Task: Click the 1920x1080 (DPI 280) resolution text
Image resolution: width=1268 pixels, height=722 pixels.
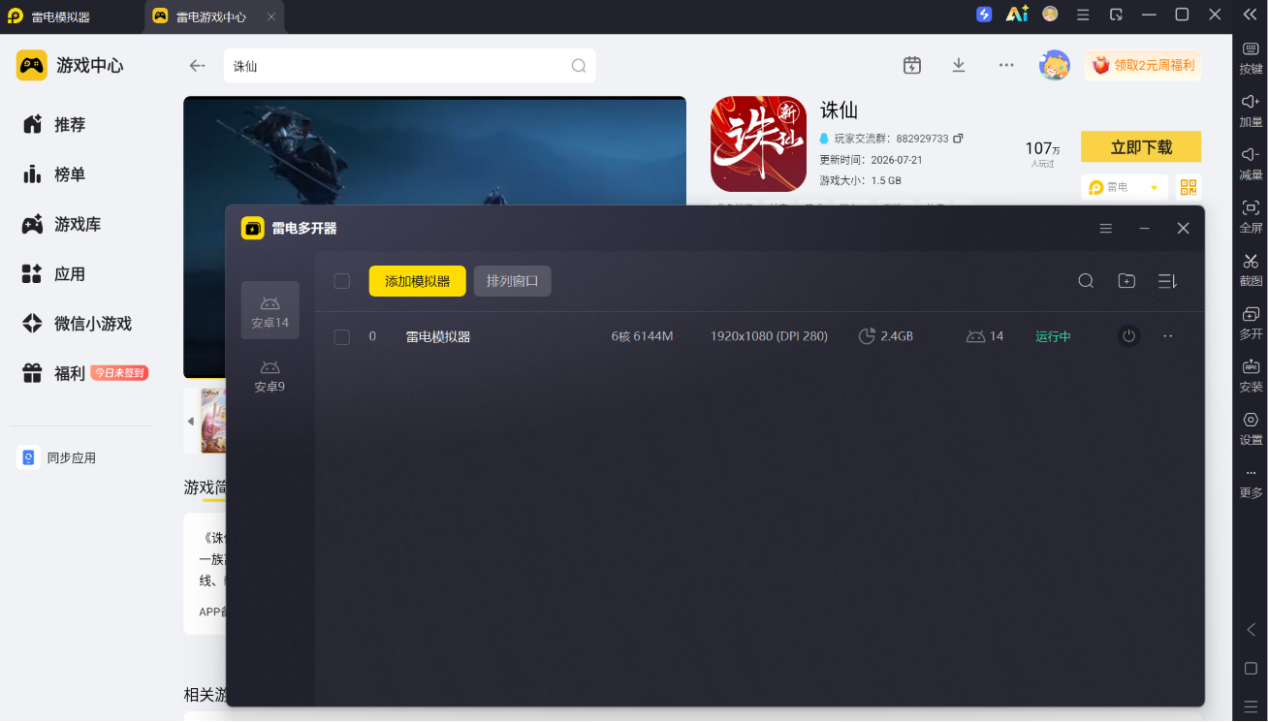Action: coord(769,336)
